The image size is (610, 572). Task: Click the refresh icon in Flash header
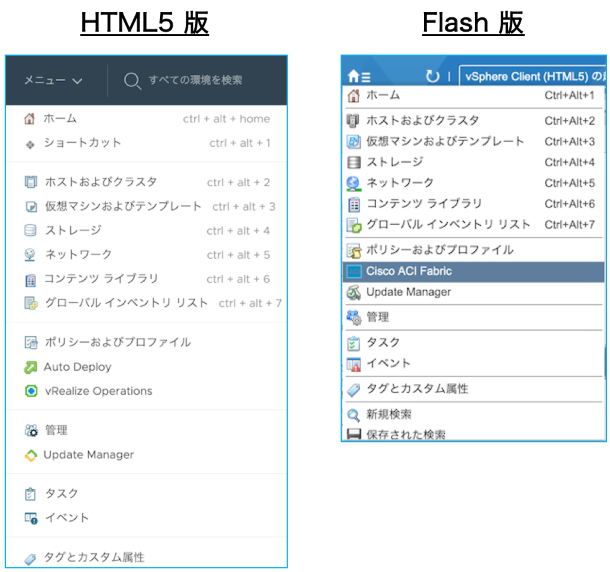(432, 76)
